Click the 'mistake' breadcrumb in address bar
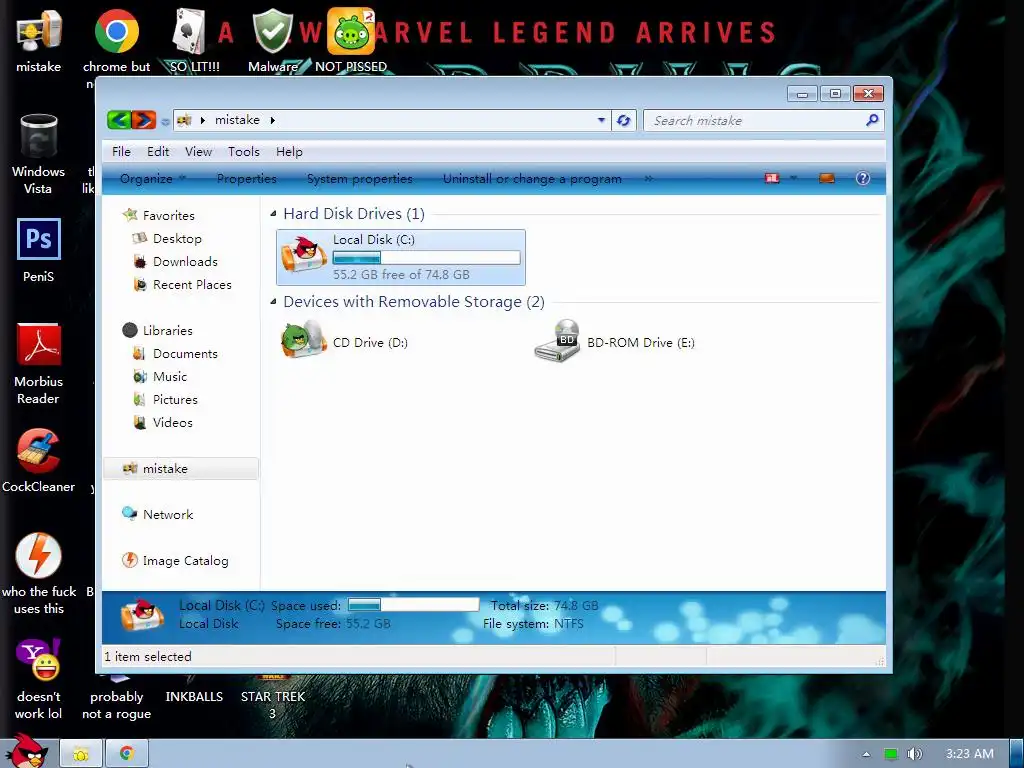The image size is (1024, 768). pos(237,120)
